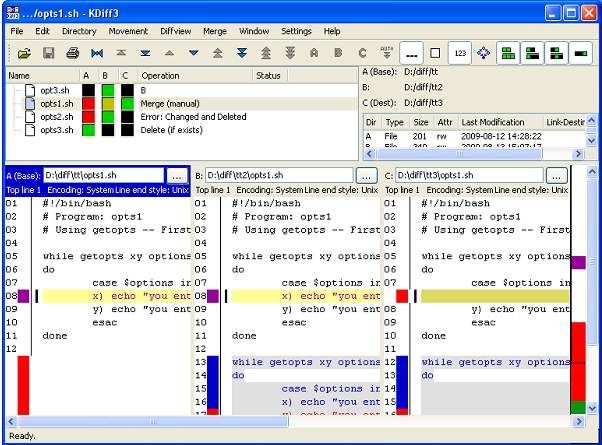Screen dimensions: 602x445
Task: Browse for file C with the ... button
Action: pos(555,176)
